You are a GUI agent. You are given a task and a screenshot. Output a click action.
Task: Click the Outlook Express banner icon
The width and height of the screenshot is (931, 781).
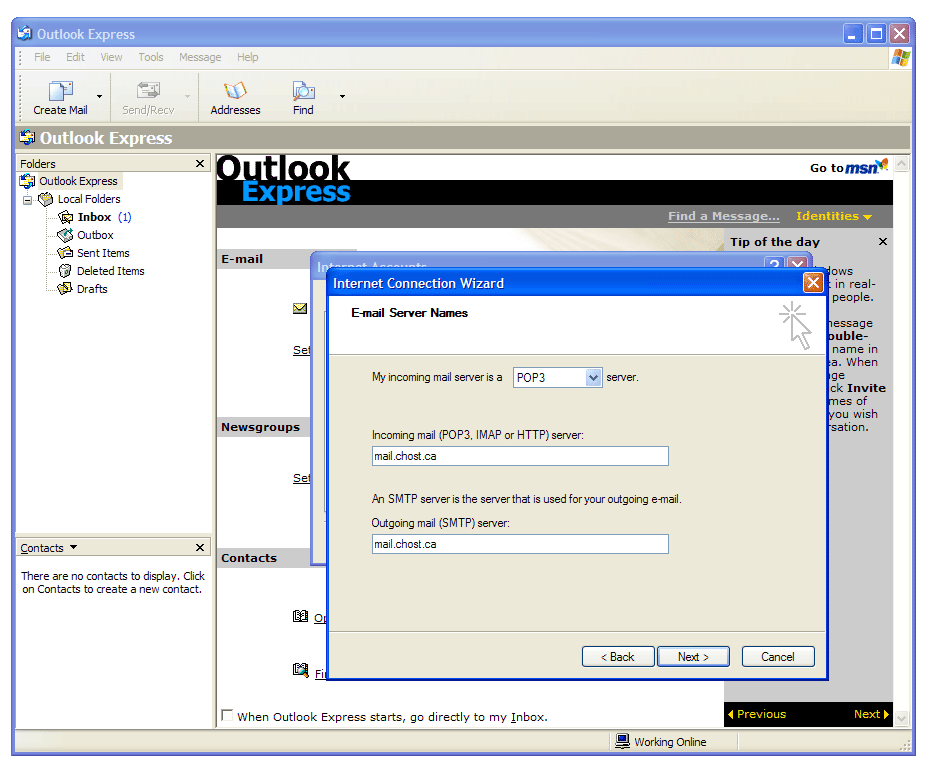tap(27, 138)
